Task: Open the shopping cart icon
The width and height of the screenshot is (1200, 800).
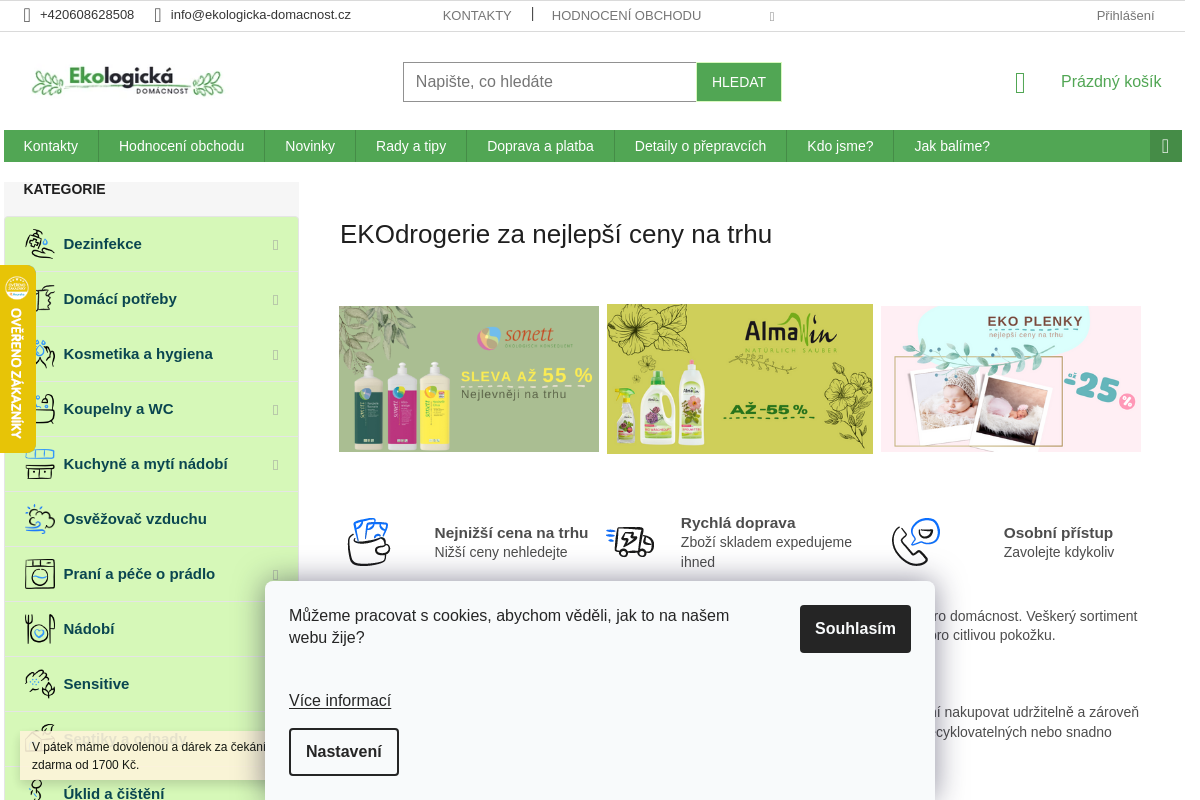Action: point(1020,83)
